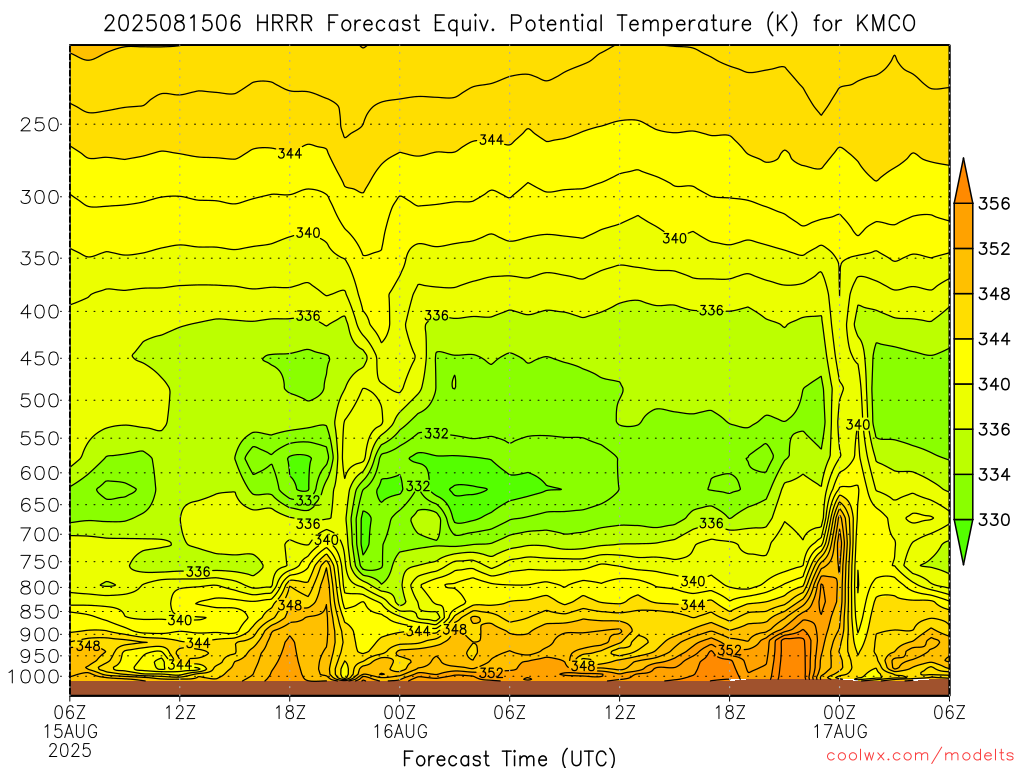Click the 344 colorbar label
This screenshot has height=768, width=1024.
point(994,339)
